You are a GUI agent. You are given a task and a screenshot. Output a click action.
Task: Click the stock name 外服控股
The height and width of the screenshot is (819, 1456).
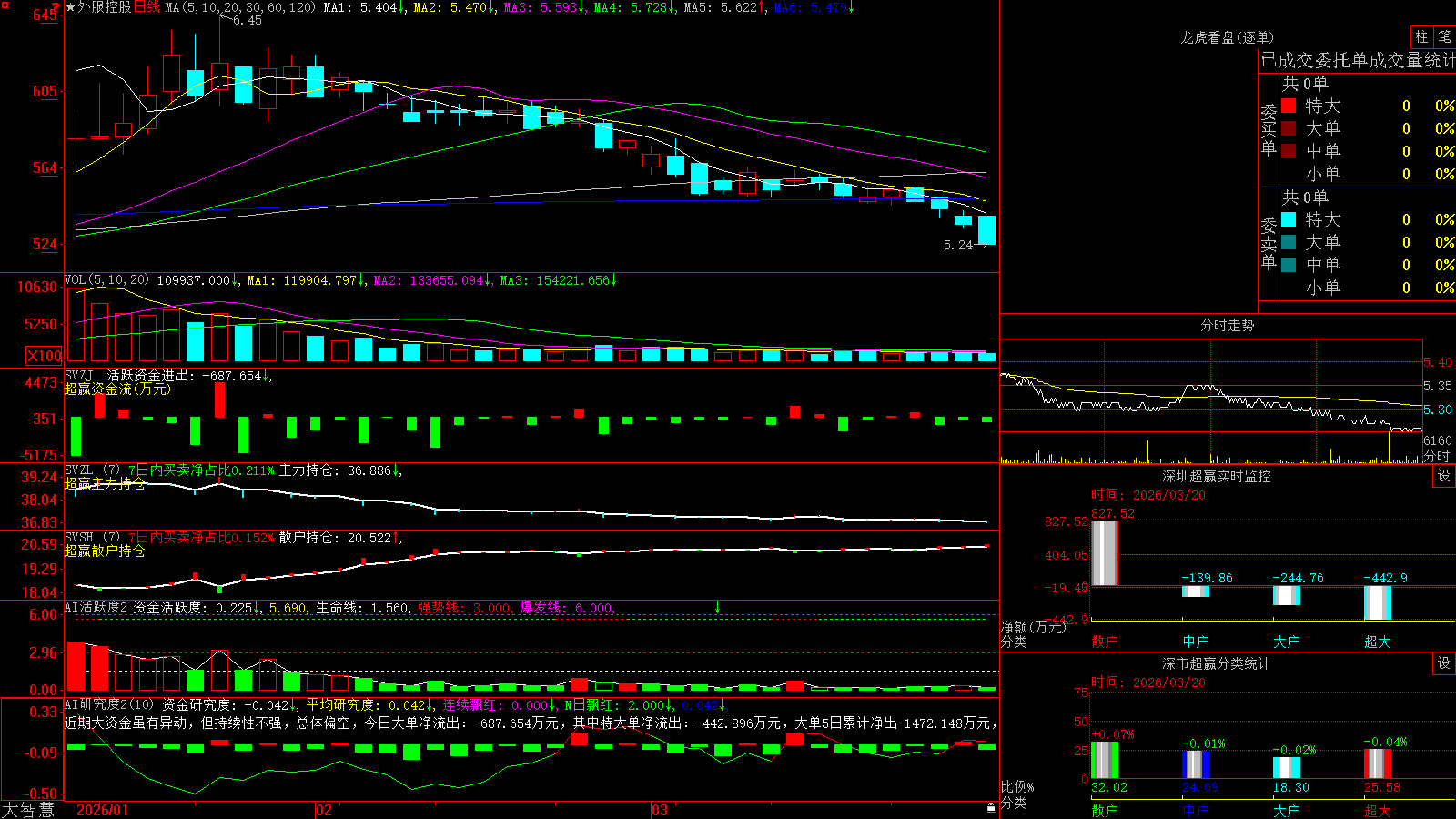(x=105, y=7)
